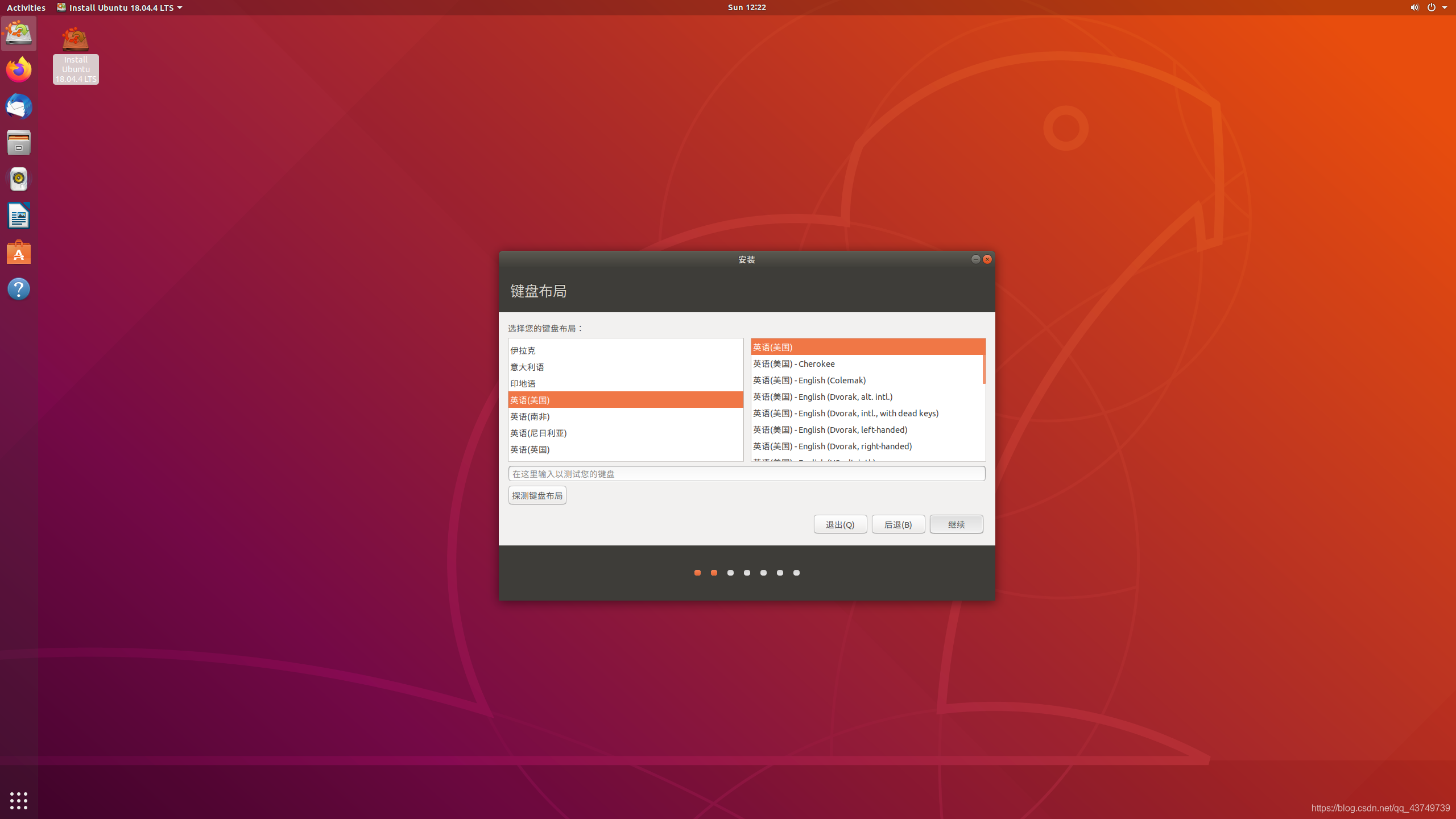Image resolution: width=1456 pixels, height=819 pixels.
Task: Select 英语(尼日利亚) in the layout list
Action: click(626, 433)
